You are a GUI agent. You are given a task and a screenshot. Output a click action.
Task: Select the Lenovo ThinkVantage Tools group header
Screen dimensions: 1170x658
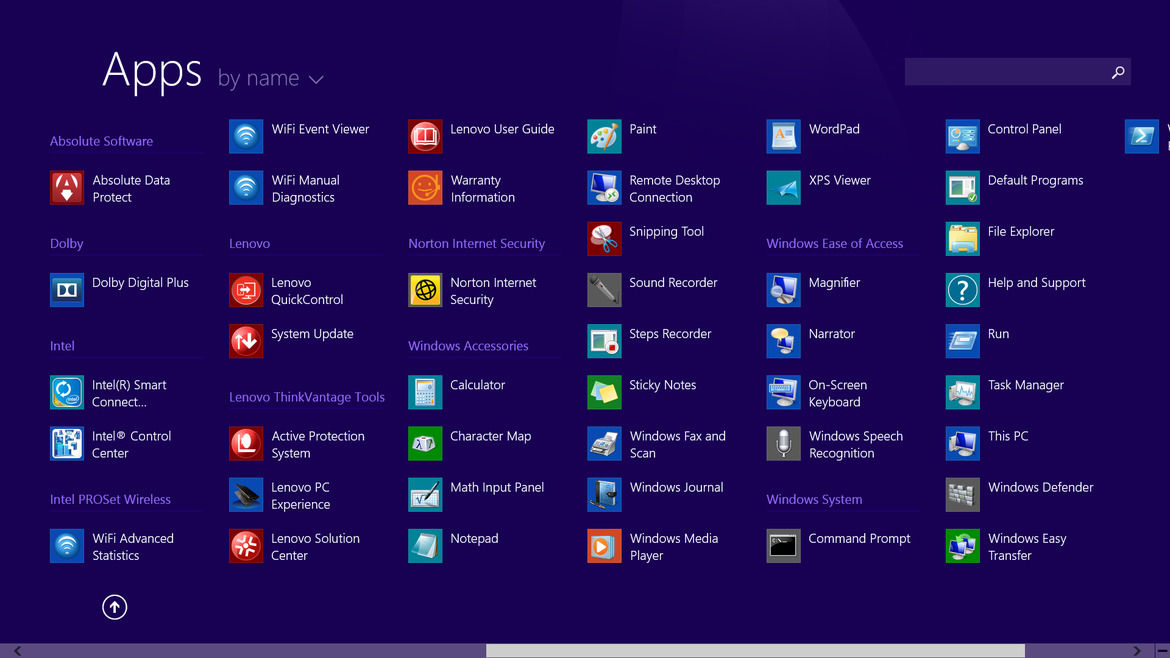307,397
